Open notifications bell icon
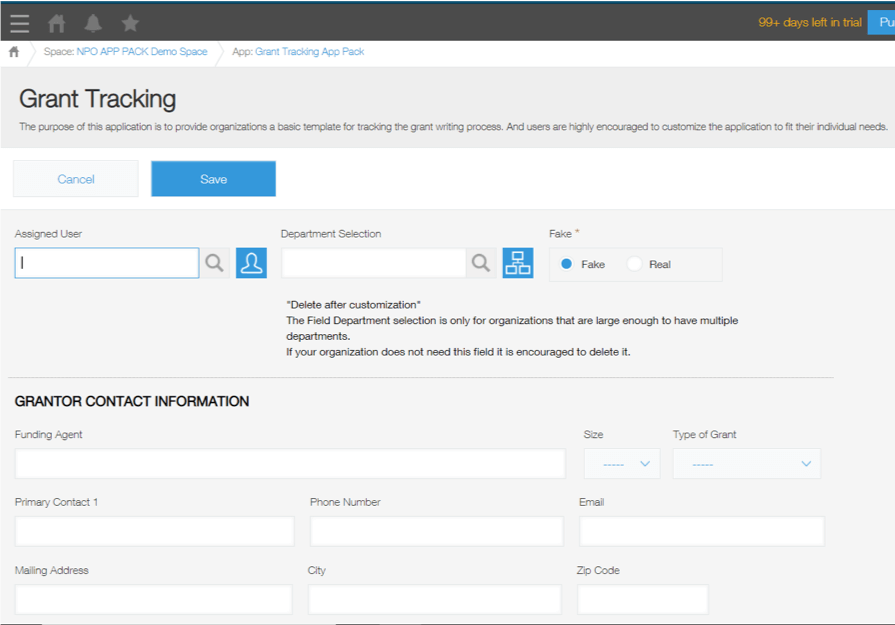The image size is (895, 625). (x=93, y=23)
